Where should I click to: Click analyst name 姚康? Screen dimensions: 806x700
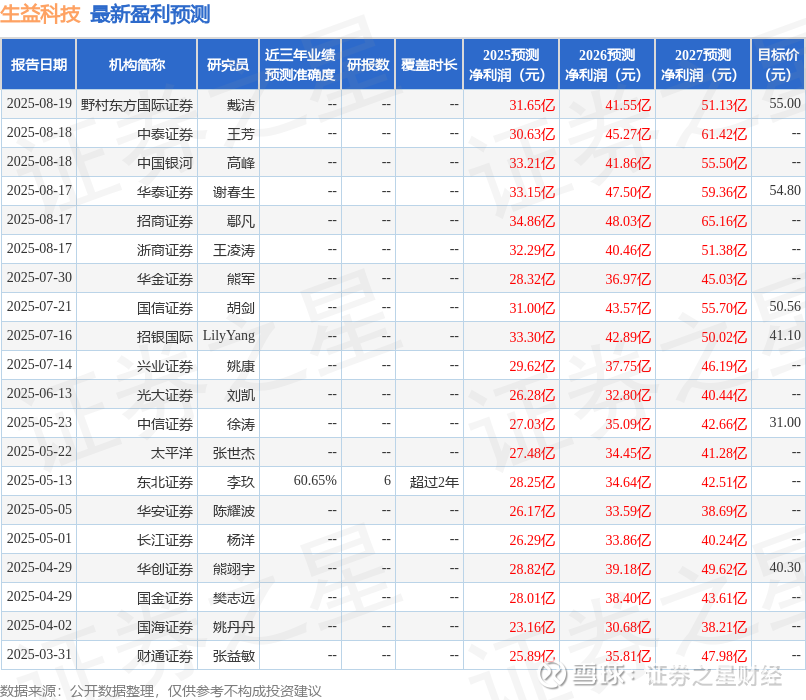coord(241,366)
